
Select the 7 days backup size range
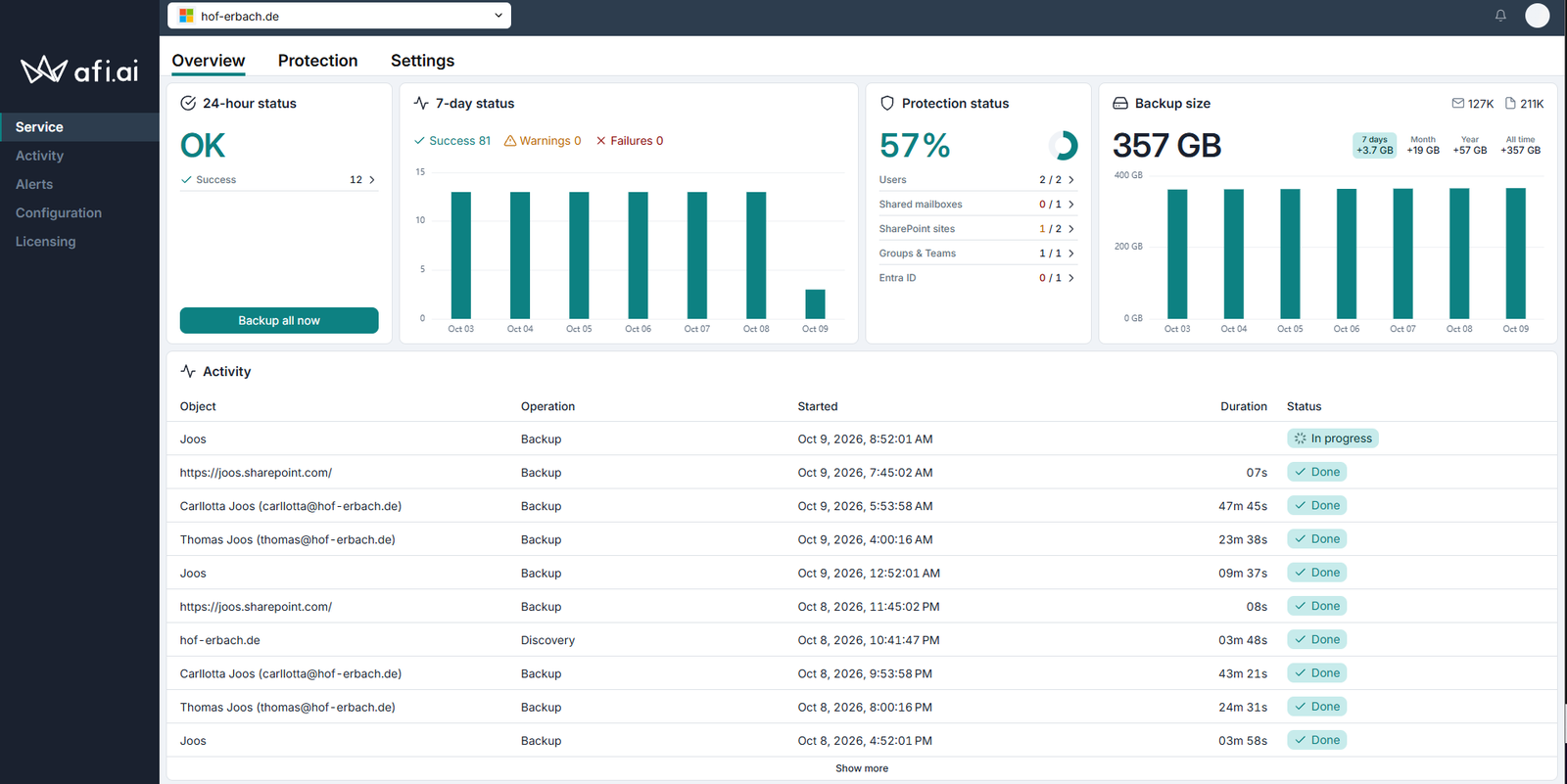tap(1375, 145)
